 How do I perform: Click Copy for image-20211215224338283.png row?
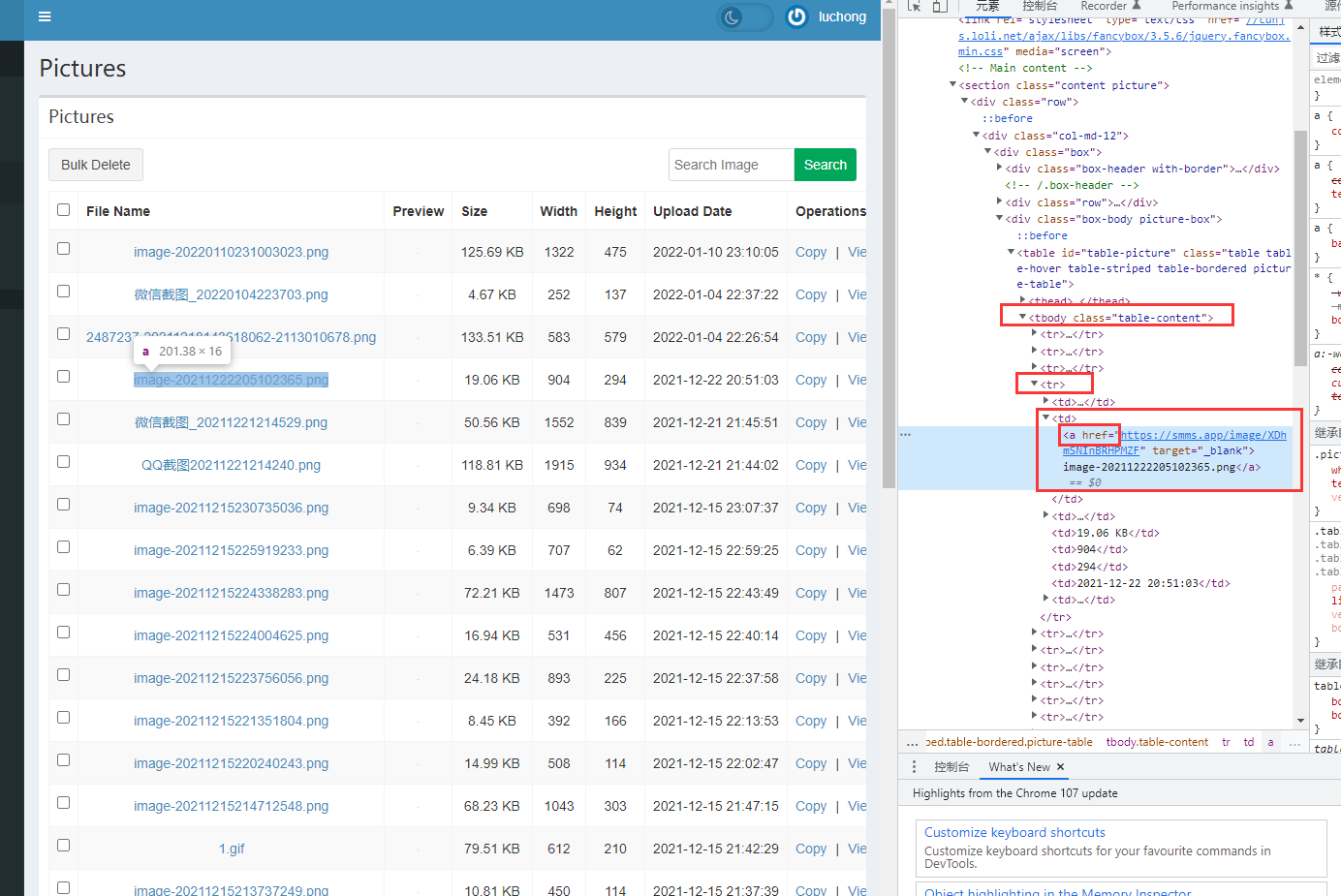811,593
